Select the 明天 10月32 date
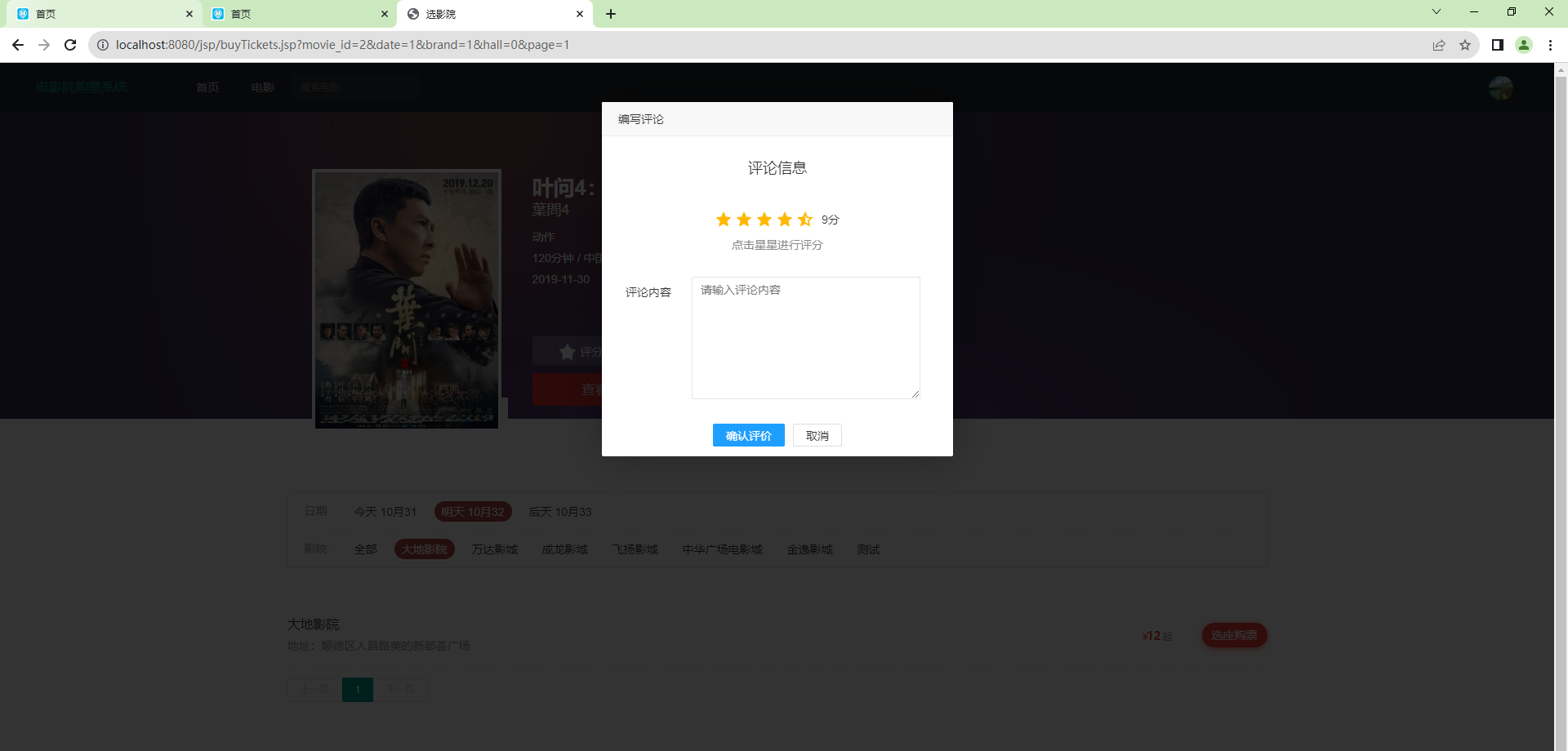Image resolution: width=1568 pixels, height=751 pixels. 473,512
